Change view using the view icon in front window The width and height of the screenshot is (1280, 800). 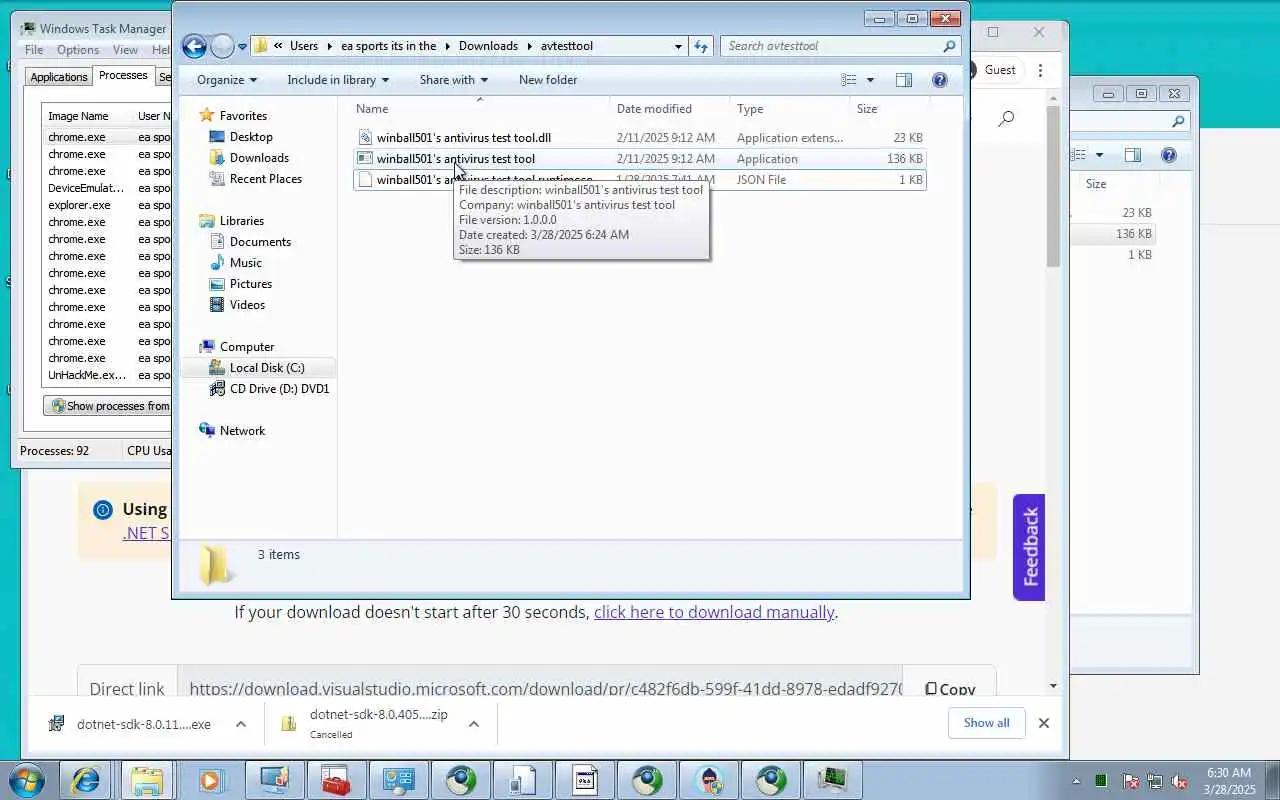849,80
